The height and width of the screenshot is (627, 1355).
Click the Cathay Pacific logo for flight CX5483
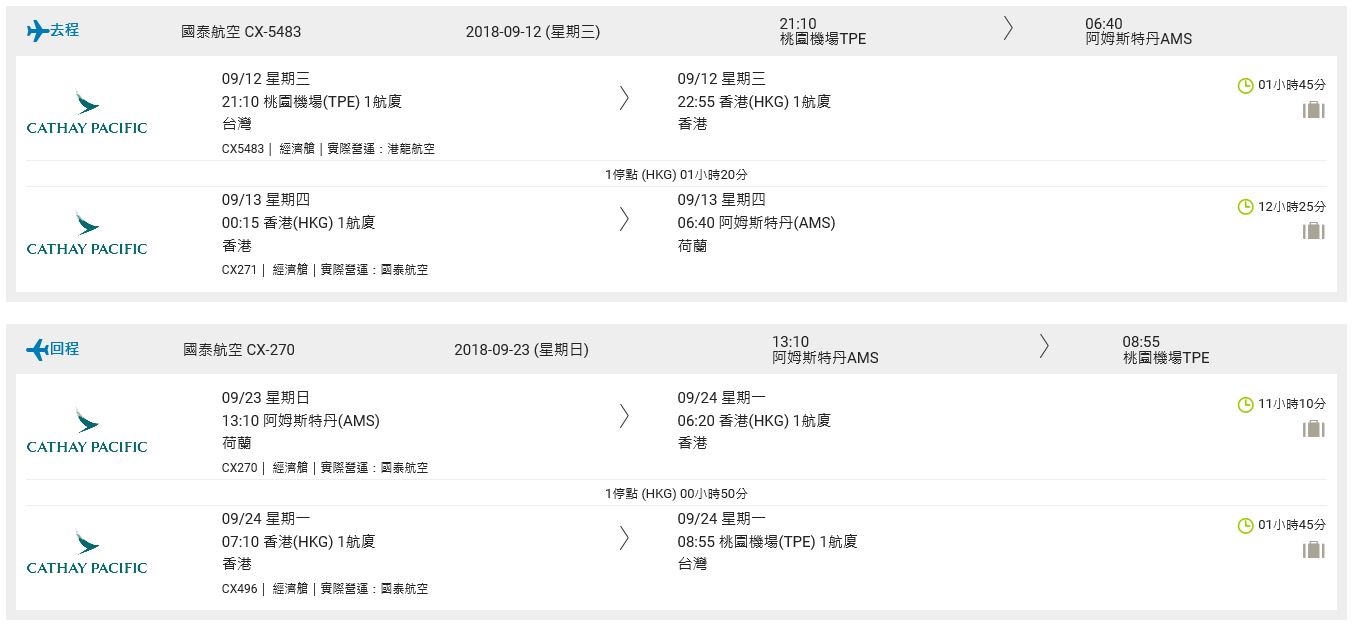(x=87, y=113)
